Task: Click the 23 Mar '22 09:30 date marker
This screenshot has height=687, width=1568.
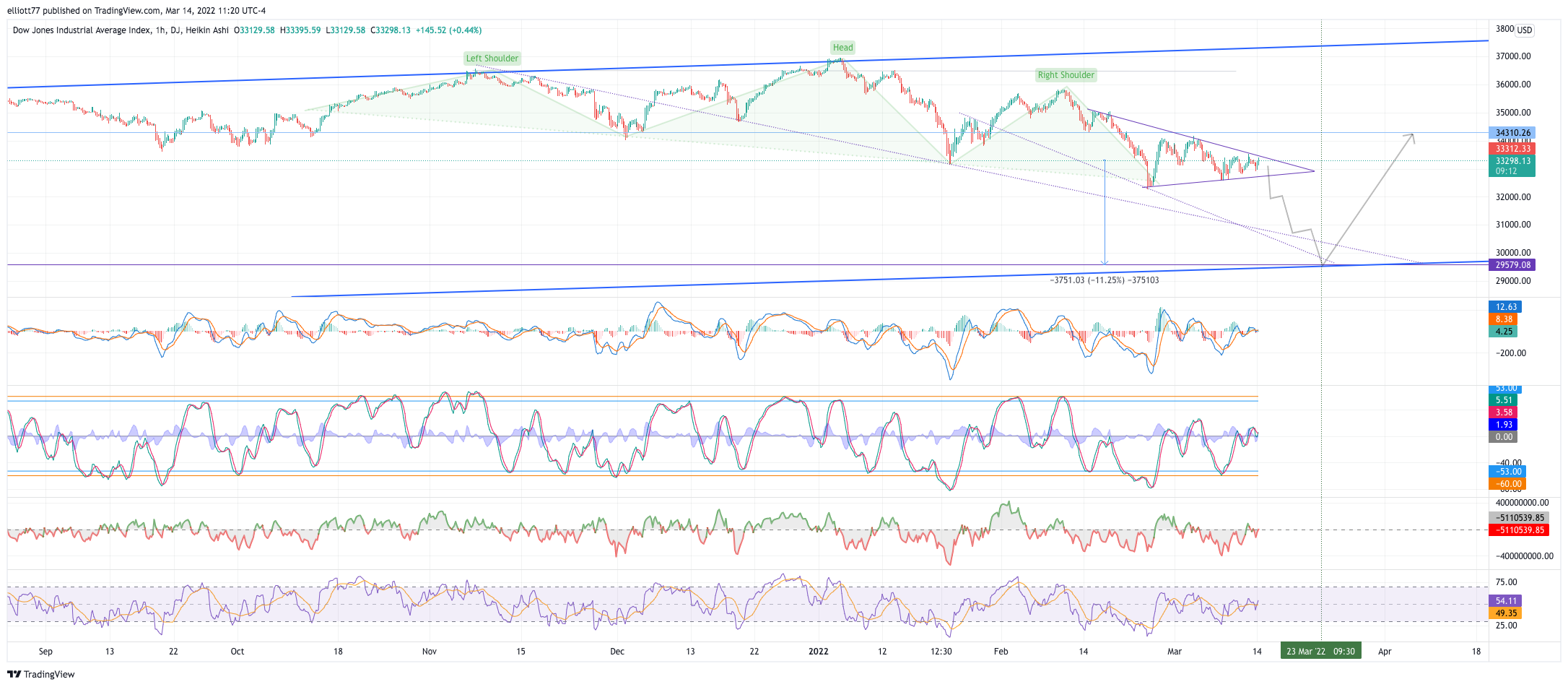Action: (x=1320, y=652)
